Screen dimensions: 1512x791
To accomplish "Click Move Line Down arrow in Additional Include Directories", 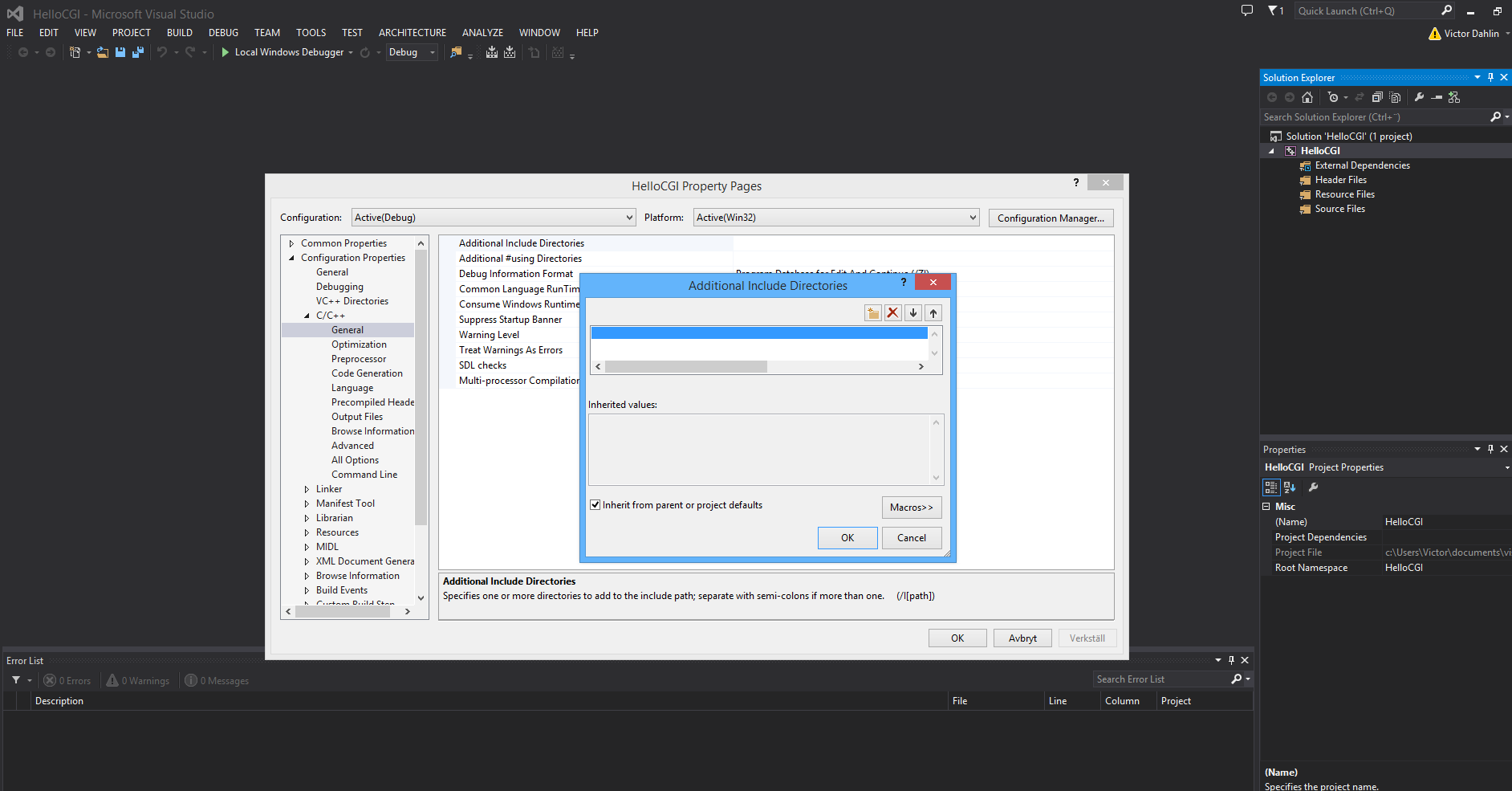I will click(x=913, y=313).
